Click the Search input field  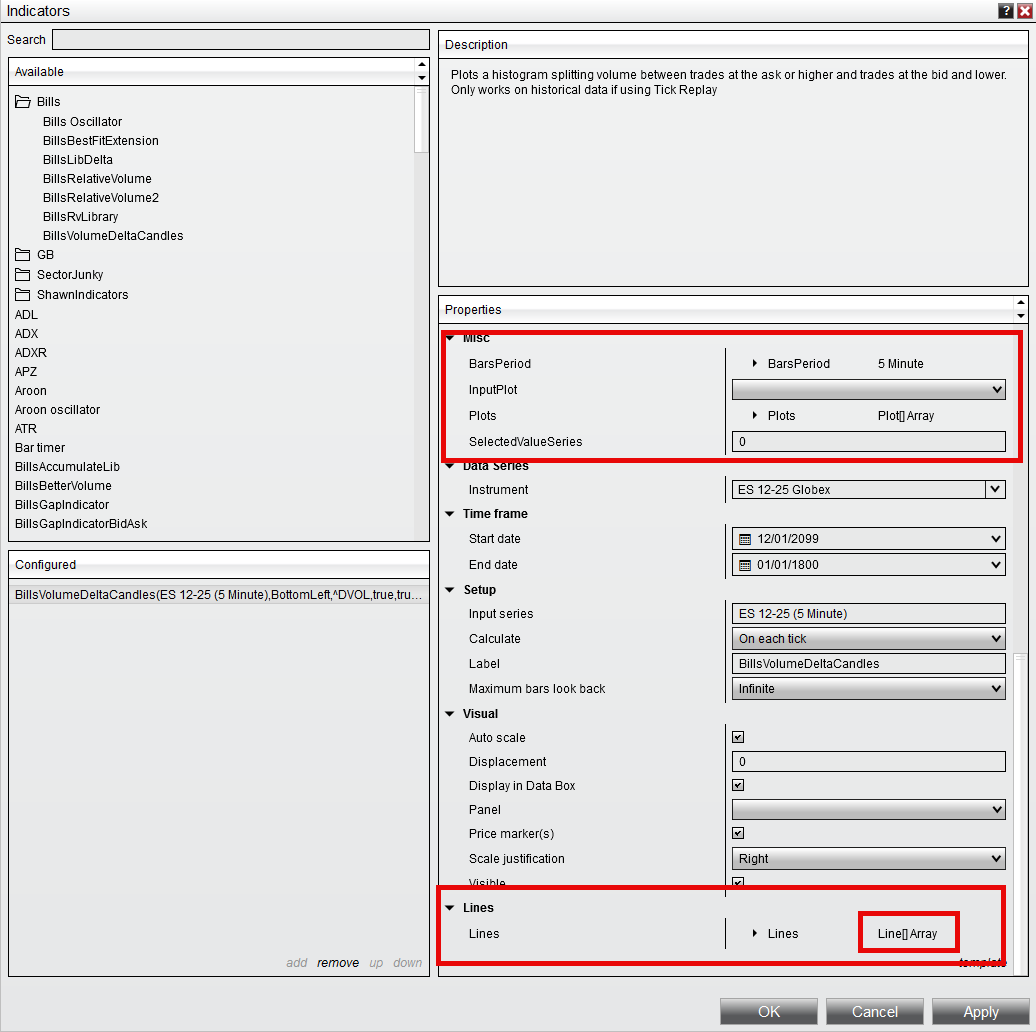240,40
